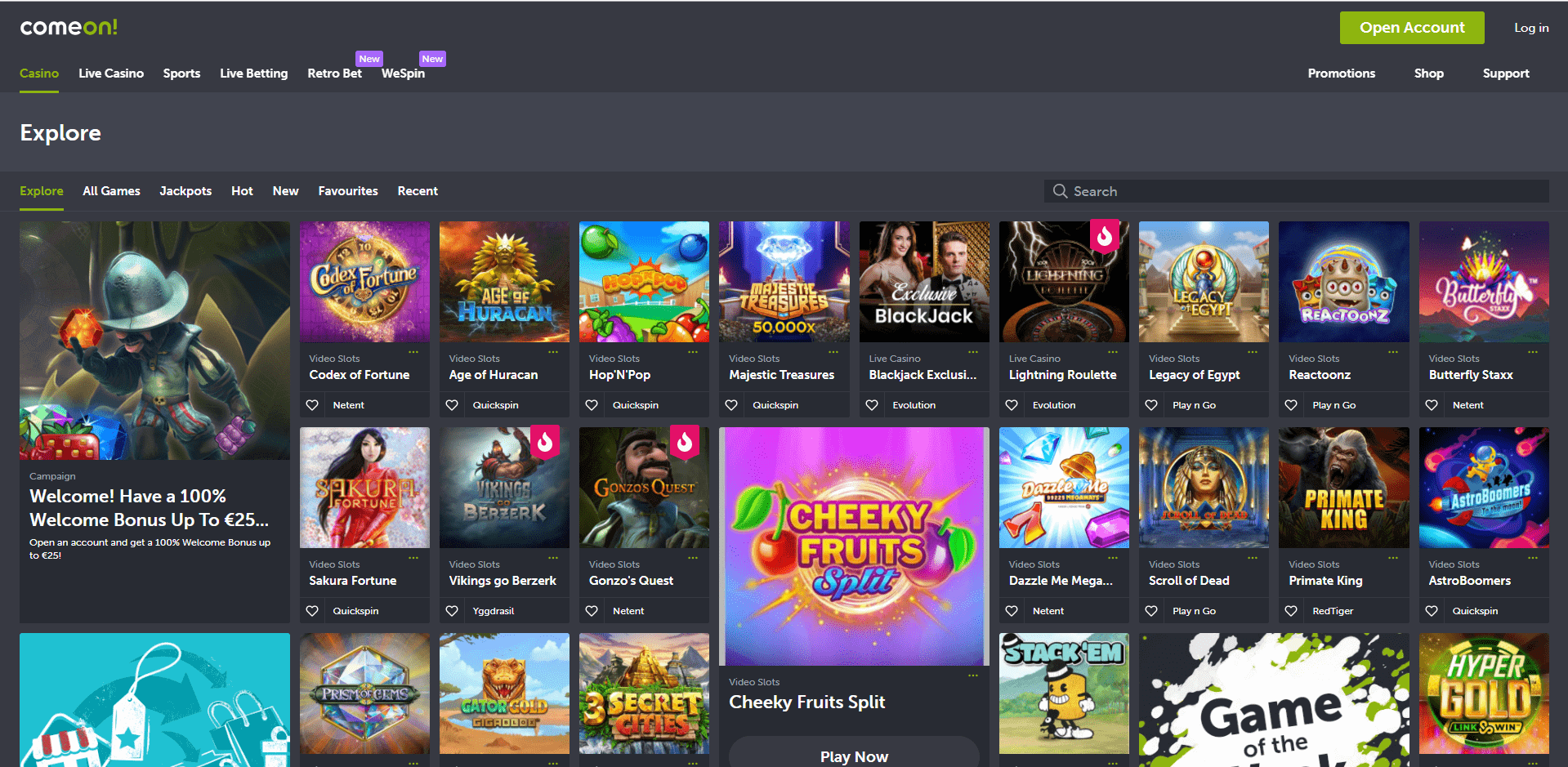Favourite Vikings go Berzerk with heart
Screen dimensions: 1568x767
[x=452, y=611]
